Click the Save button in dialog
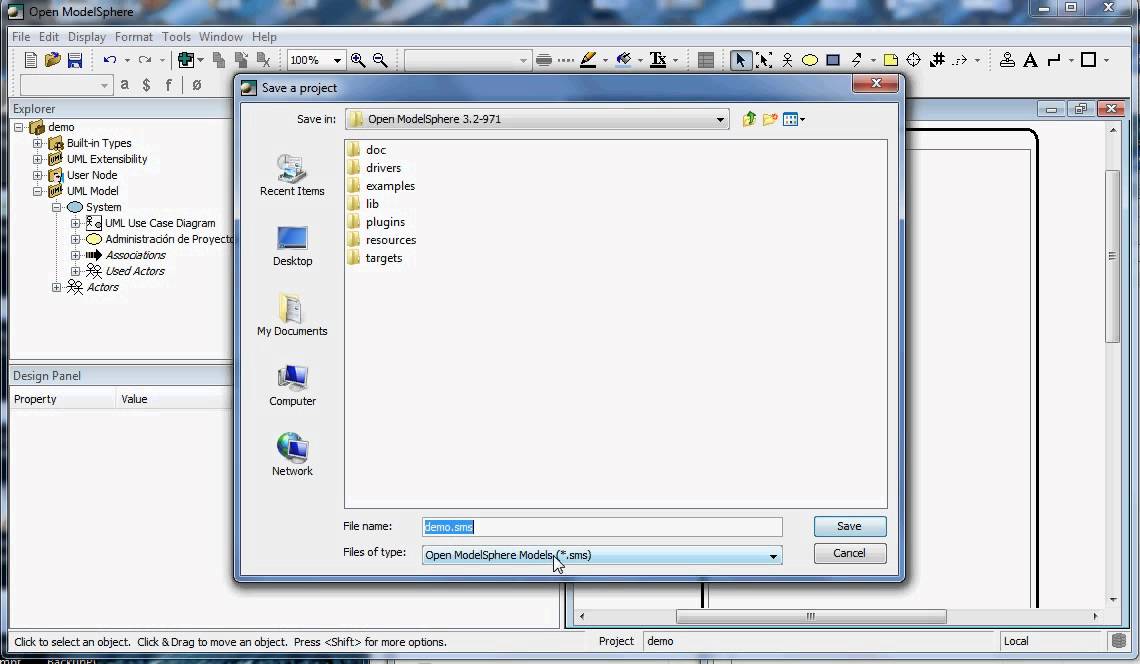Image resolution: width=1140 pixels, height=664 pixels. (x=849, y=526)
